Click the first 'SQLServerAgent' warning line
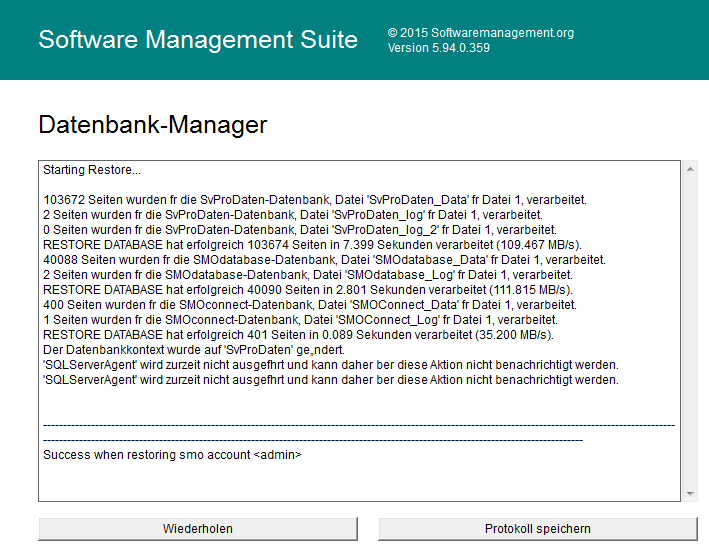The width and height of the screenshot is (709, 551). pos(330,365)
